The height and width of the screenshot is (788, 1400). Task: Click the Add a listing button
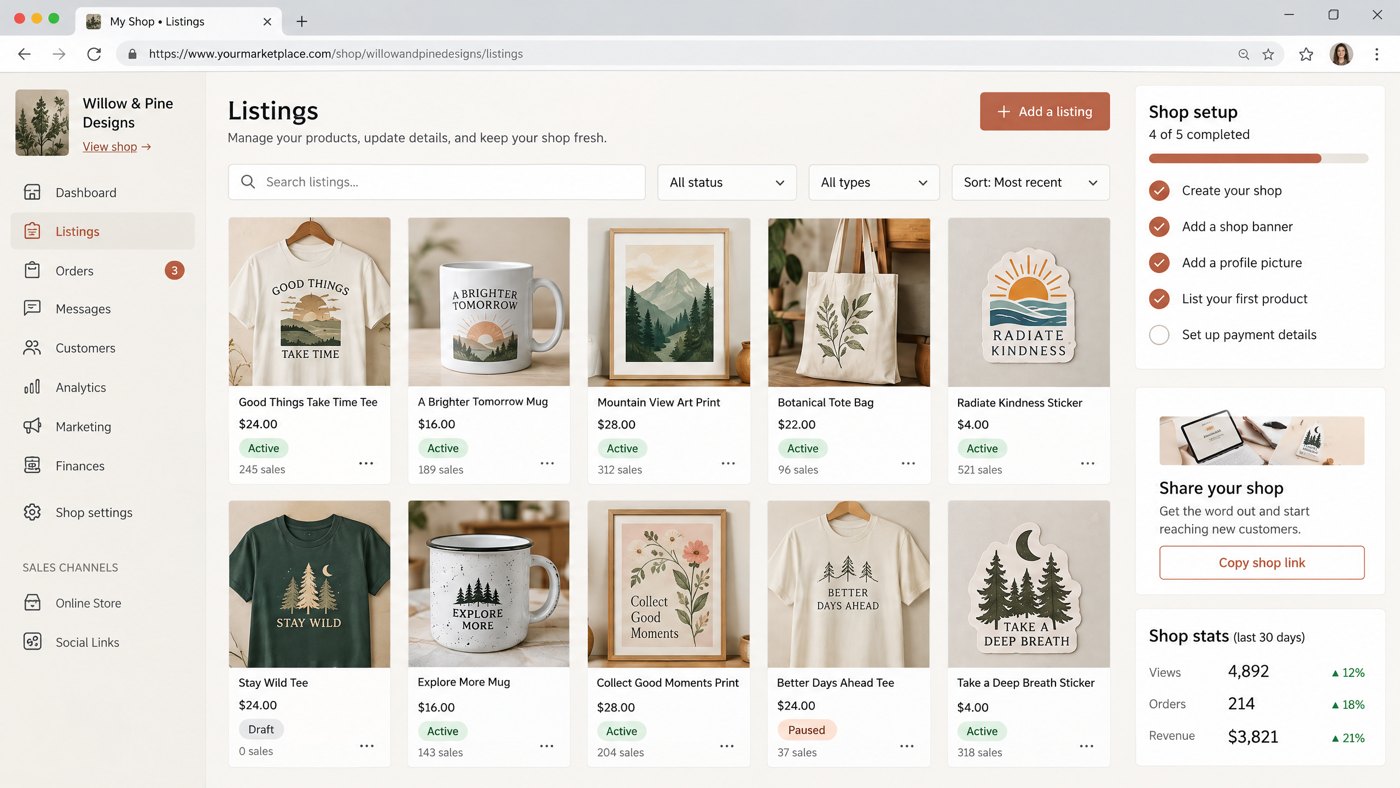(1045, 111)
